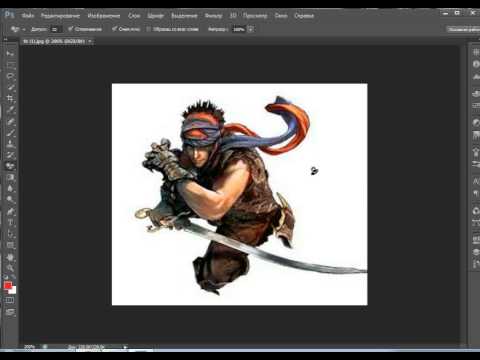Image resolution: width=480 pixels, height=360 pixels.
Task: Select the Eyedropper tool
Action: [x=10, y=110]
